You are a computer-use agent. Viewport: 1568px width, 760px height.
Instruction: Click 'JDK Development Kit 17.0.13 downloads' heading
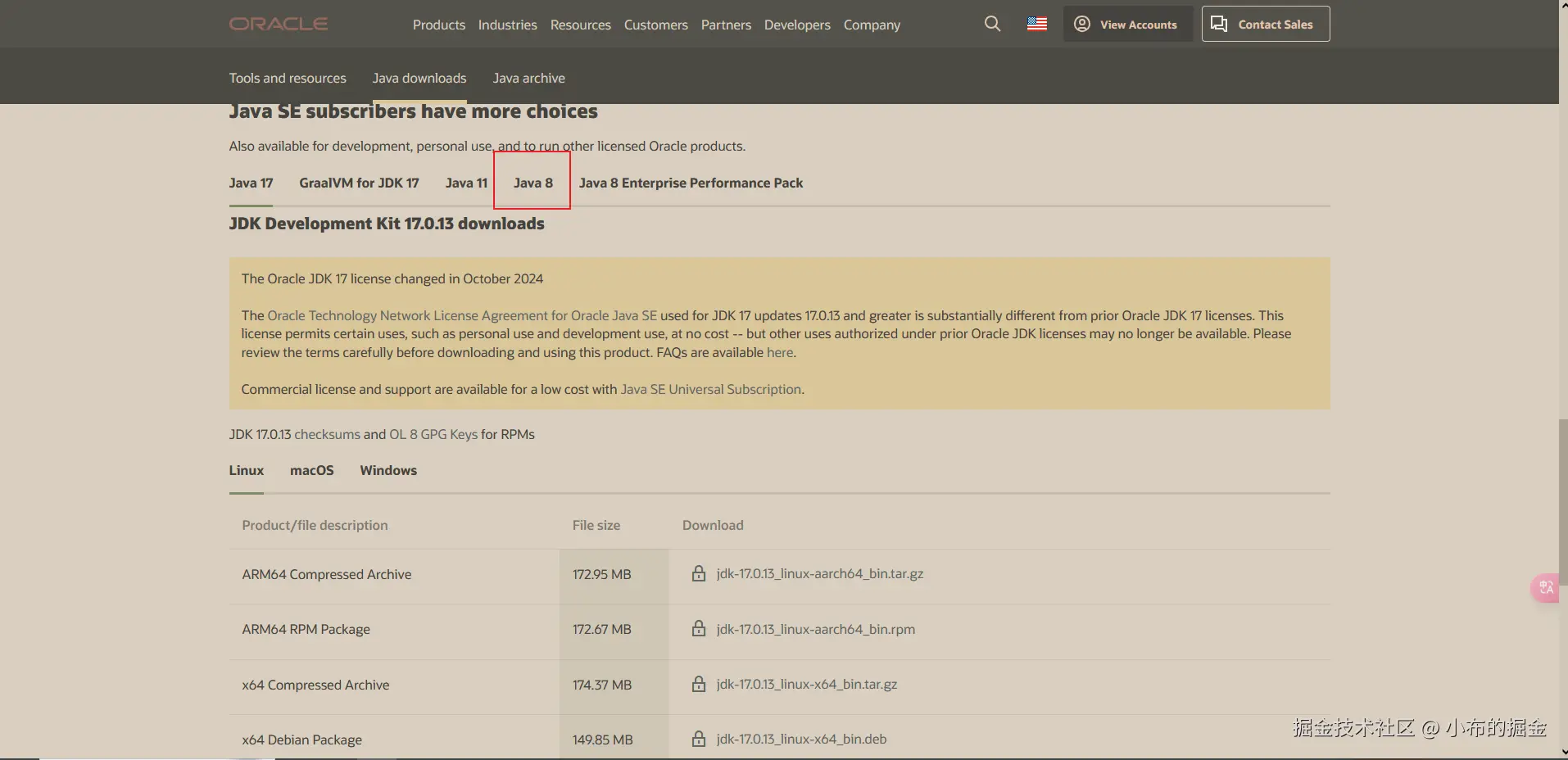[387, 224]
